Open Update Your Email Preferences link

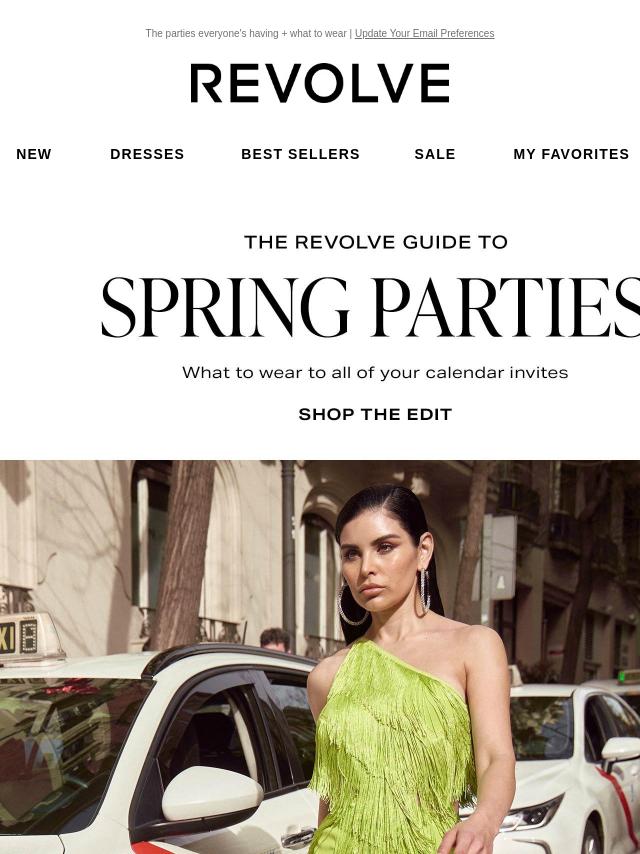424,33
